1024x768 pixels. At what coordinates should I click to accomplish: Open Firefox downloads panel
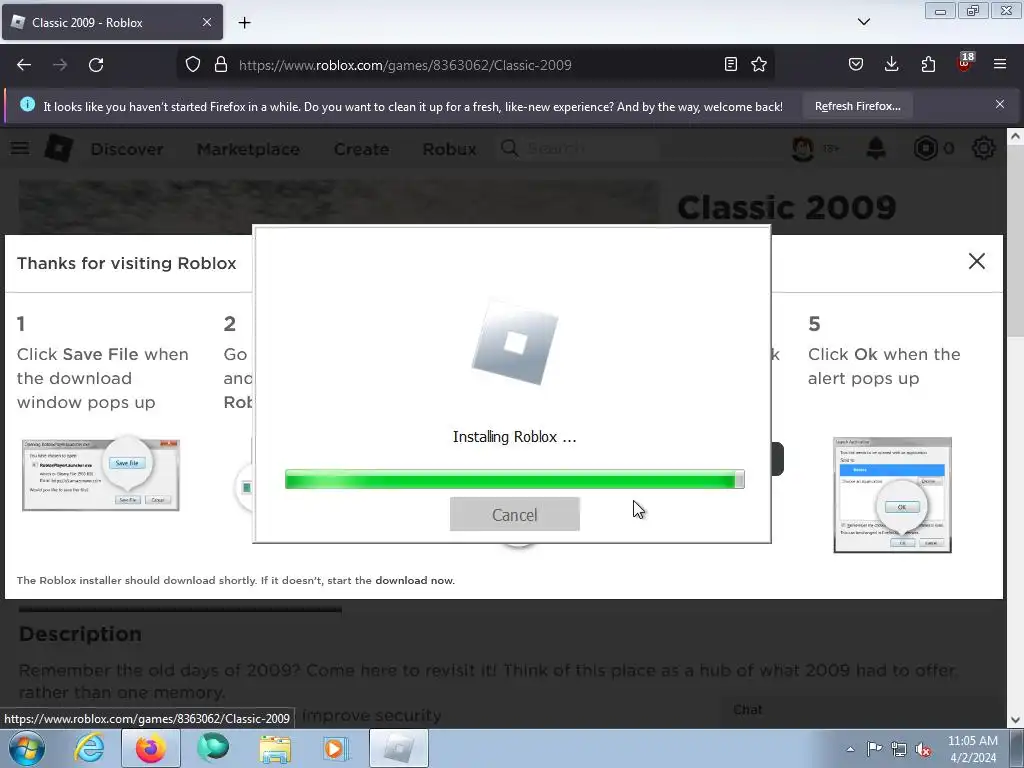pos(891,65)
